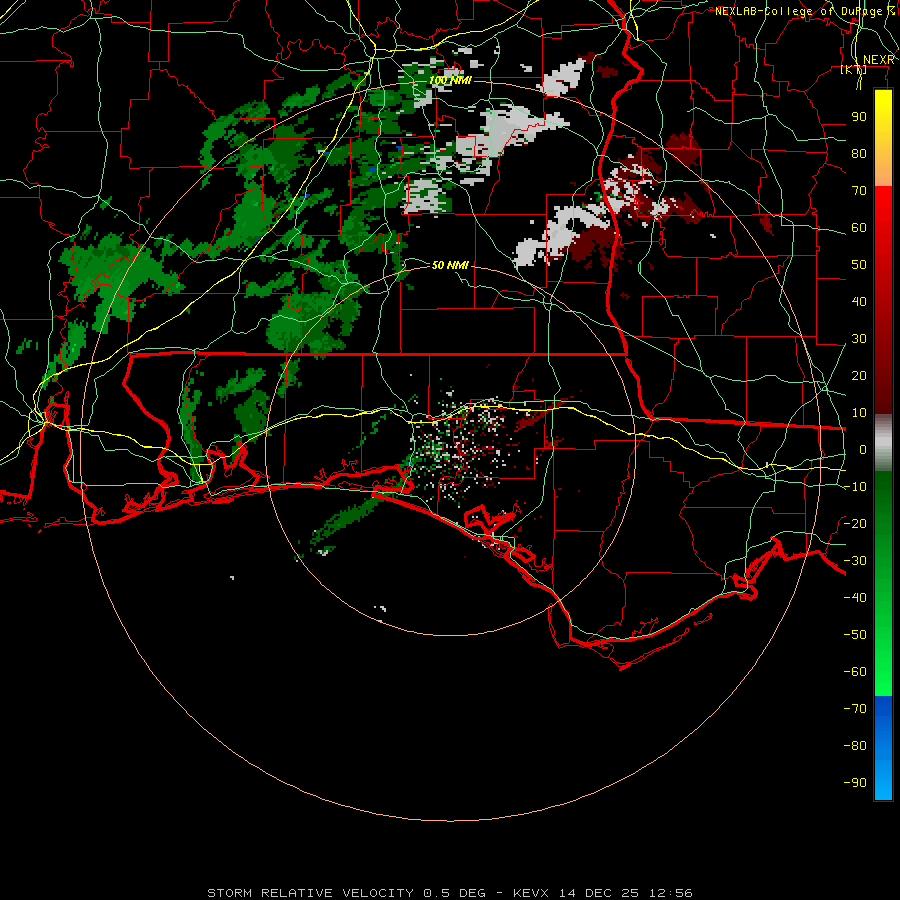Click the 50 value on the velocity scale
This screenshot has height=900, width=900.
(x=859, y=265)
